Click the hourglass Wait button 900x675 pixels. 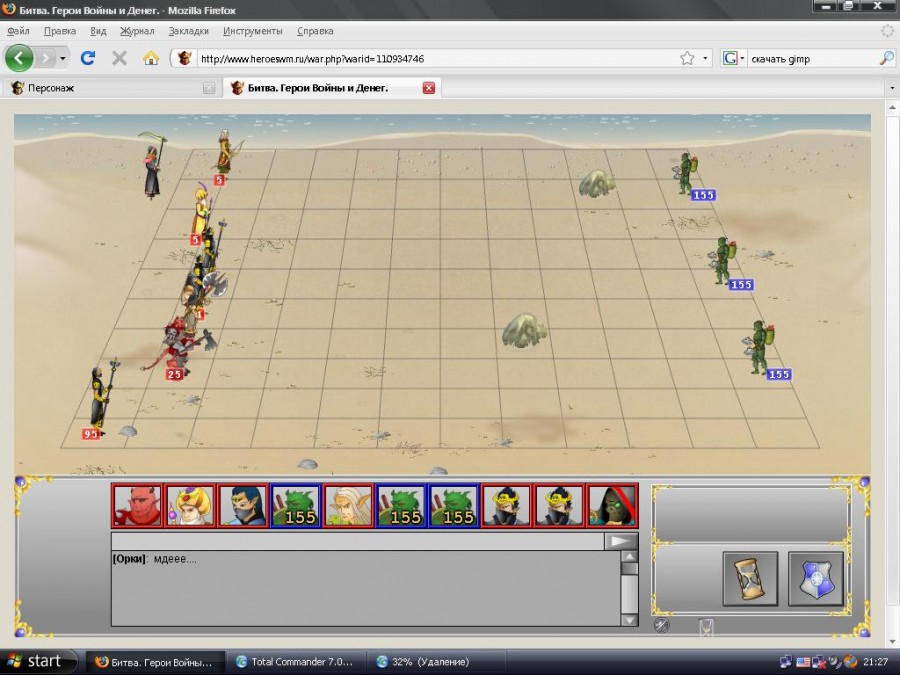[x=750, y=579]
